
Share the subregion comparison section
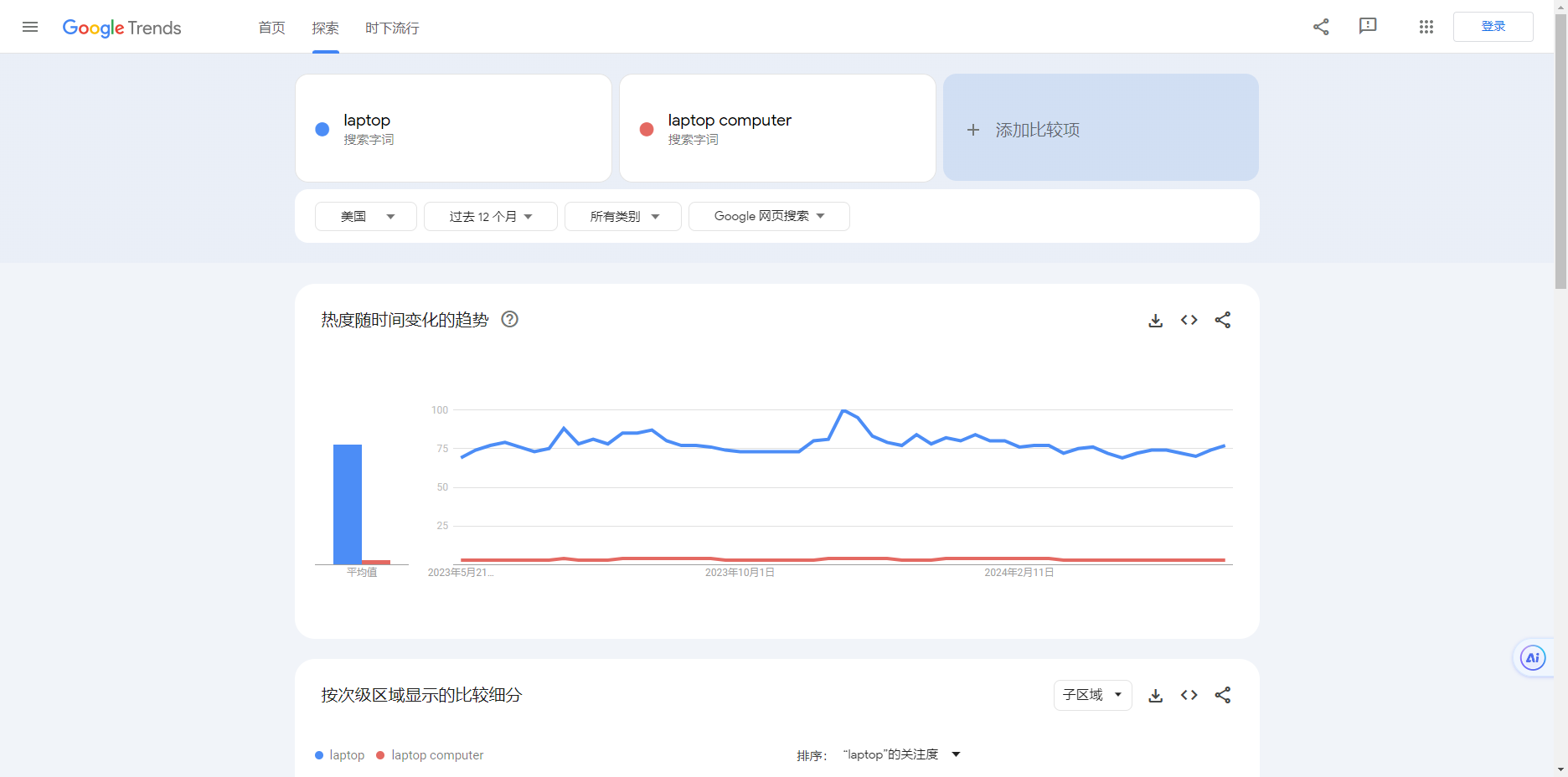1223,695
